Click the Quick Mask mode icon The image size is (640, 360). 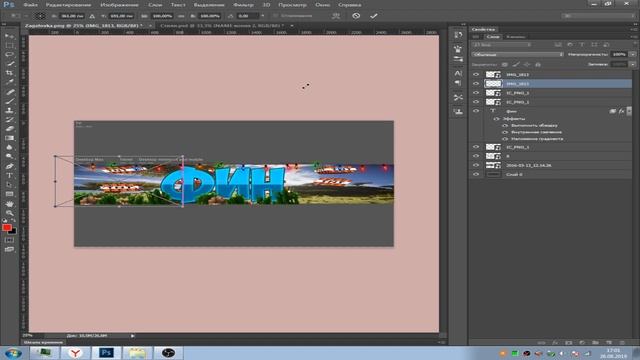9,240
